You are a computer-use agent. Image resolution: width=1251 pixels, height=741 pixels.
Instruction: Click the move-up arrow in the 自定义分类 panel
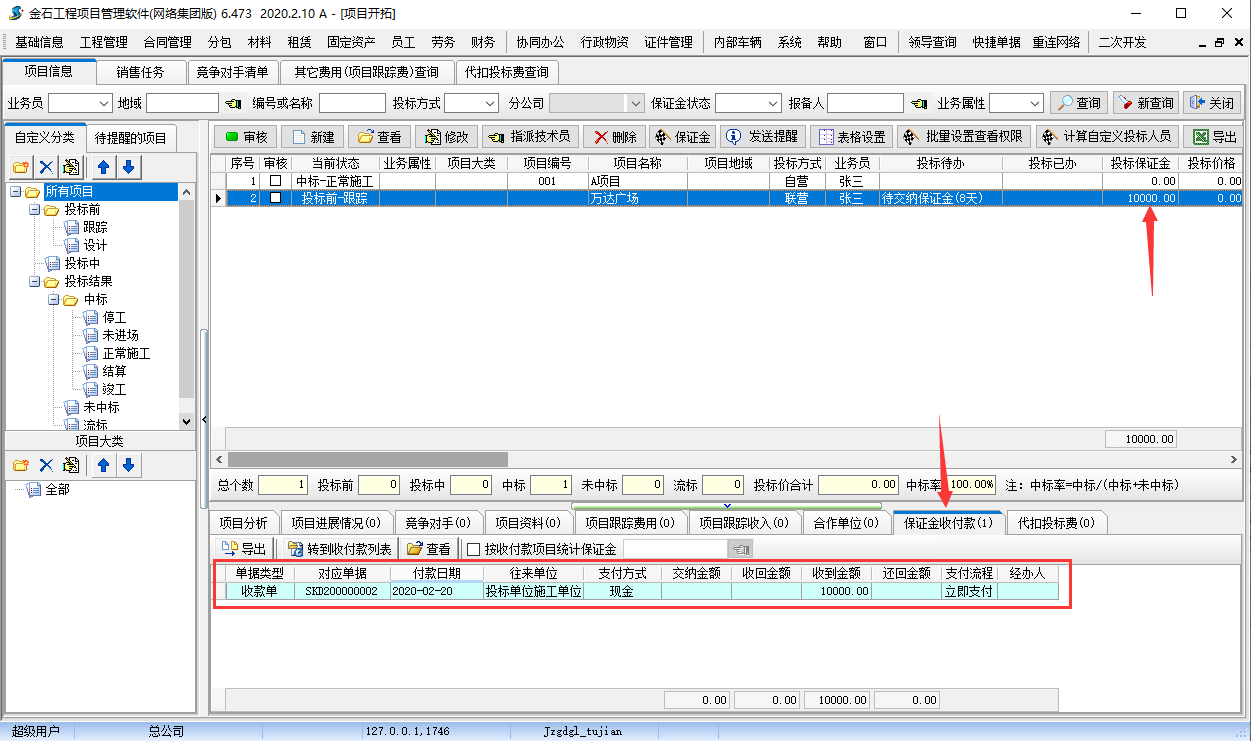pyautogui.click(x=102, y=167)
